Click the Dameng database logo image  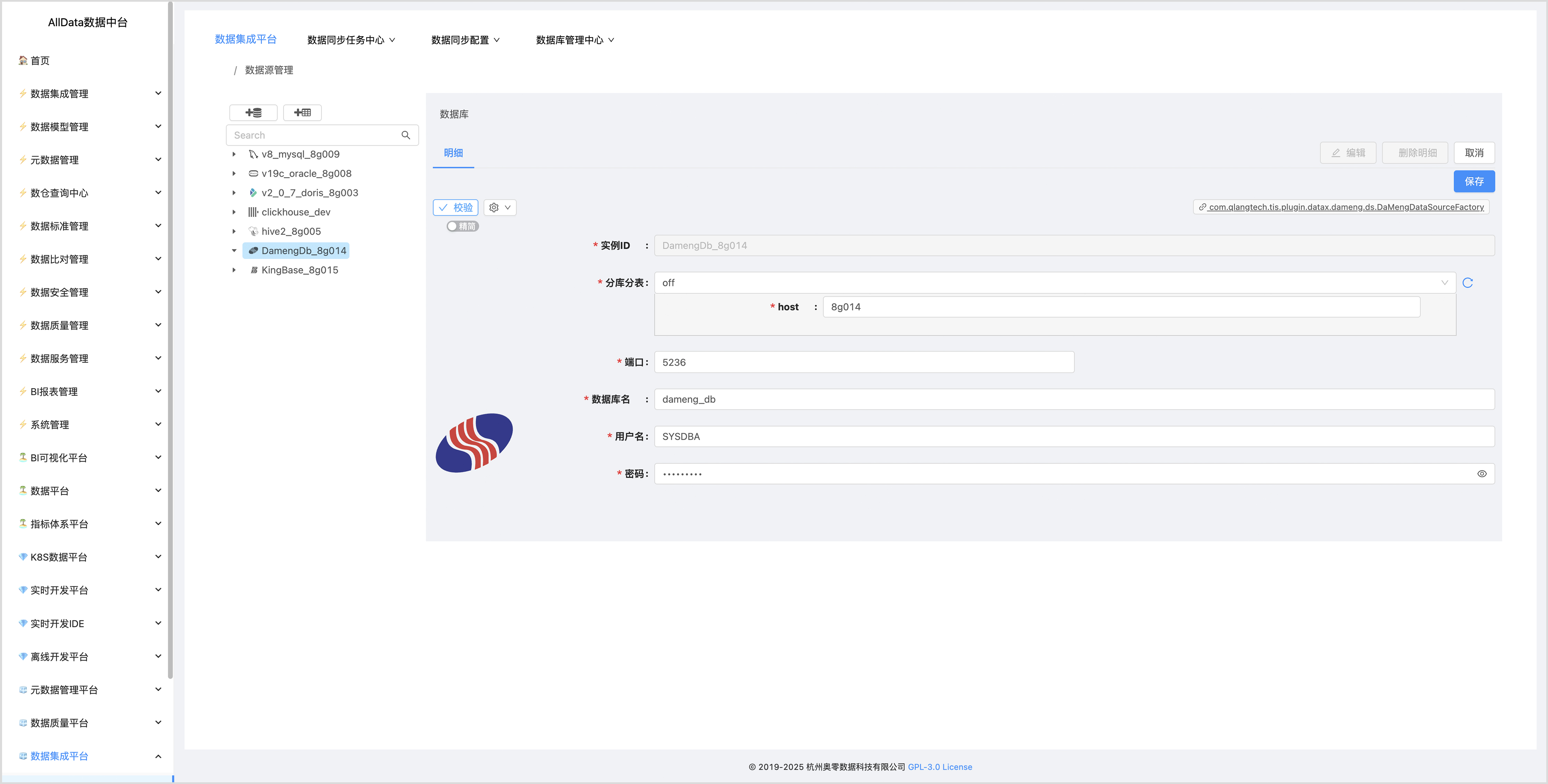(x=473, y=443)
